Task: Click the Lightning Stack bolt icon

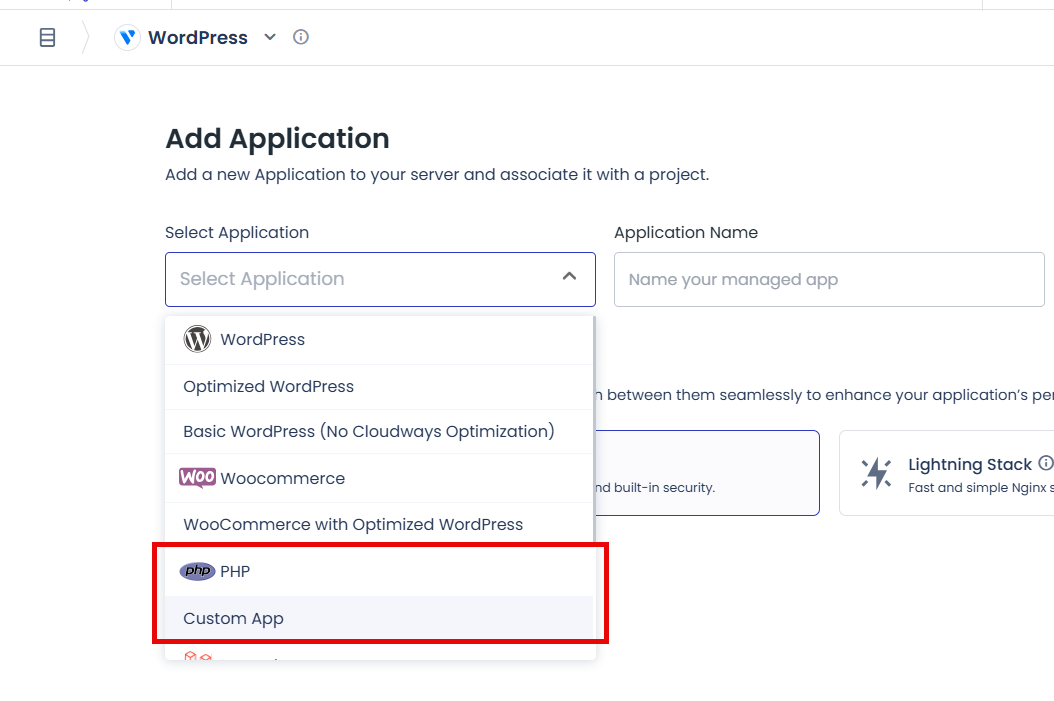Action: [x=877, y=473]
